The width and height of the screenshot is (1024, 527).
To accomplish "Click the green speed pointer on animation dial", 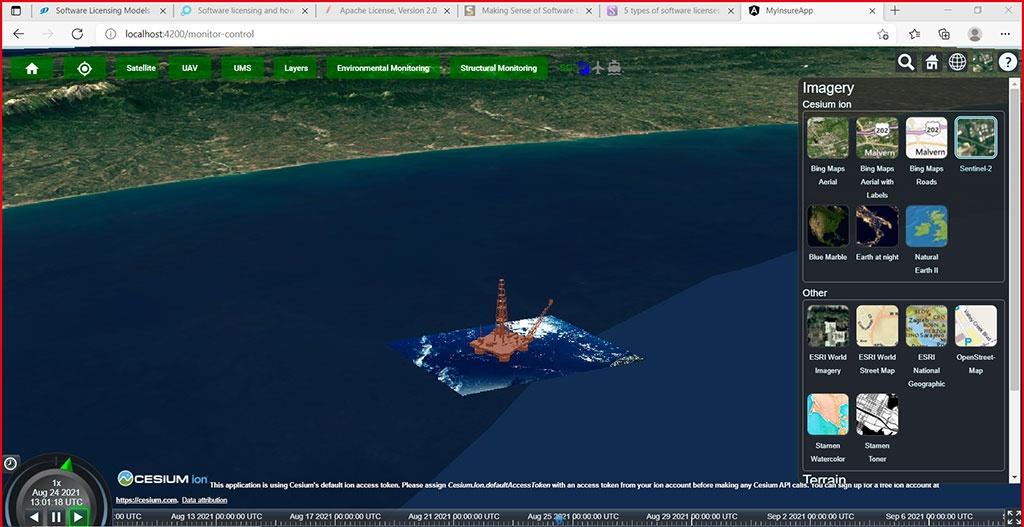I will (x=66, y=464).
